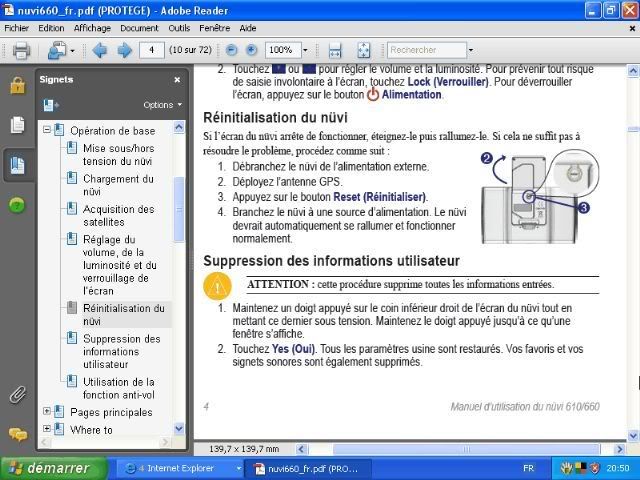Close the document with the menu bar X

[x=632, y=28]
